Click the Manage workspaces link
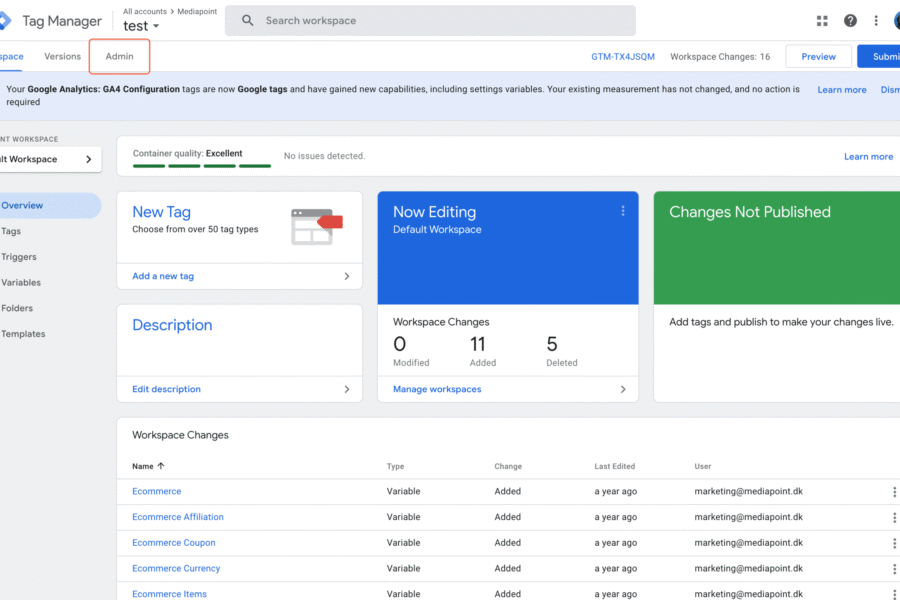The width and height of the screenshot is (900, 600). point(437,389)
